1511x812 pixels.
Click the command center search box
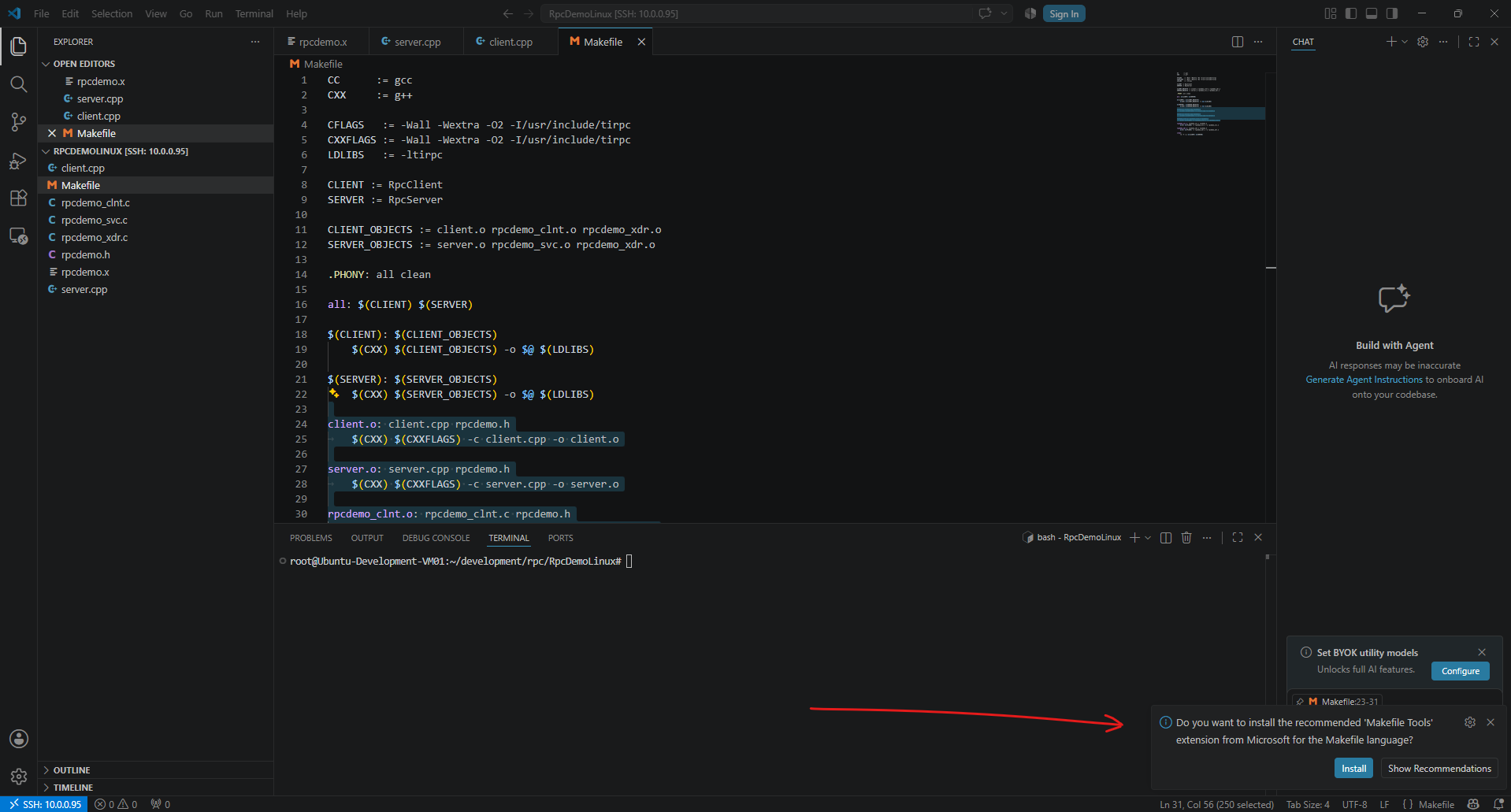(x=756, y=13)
